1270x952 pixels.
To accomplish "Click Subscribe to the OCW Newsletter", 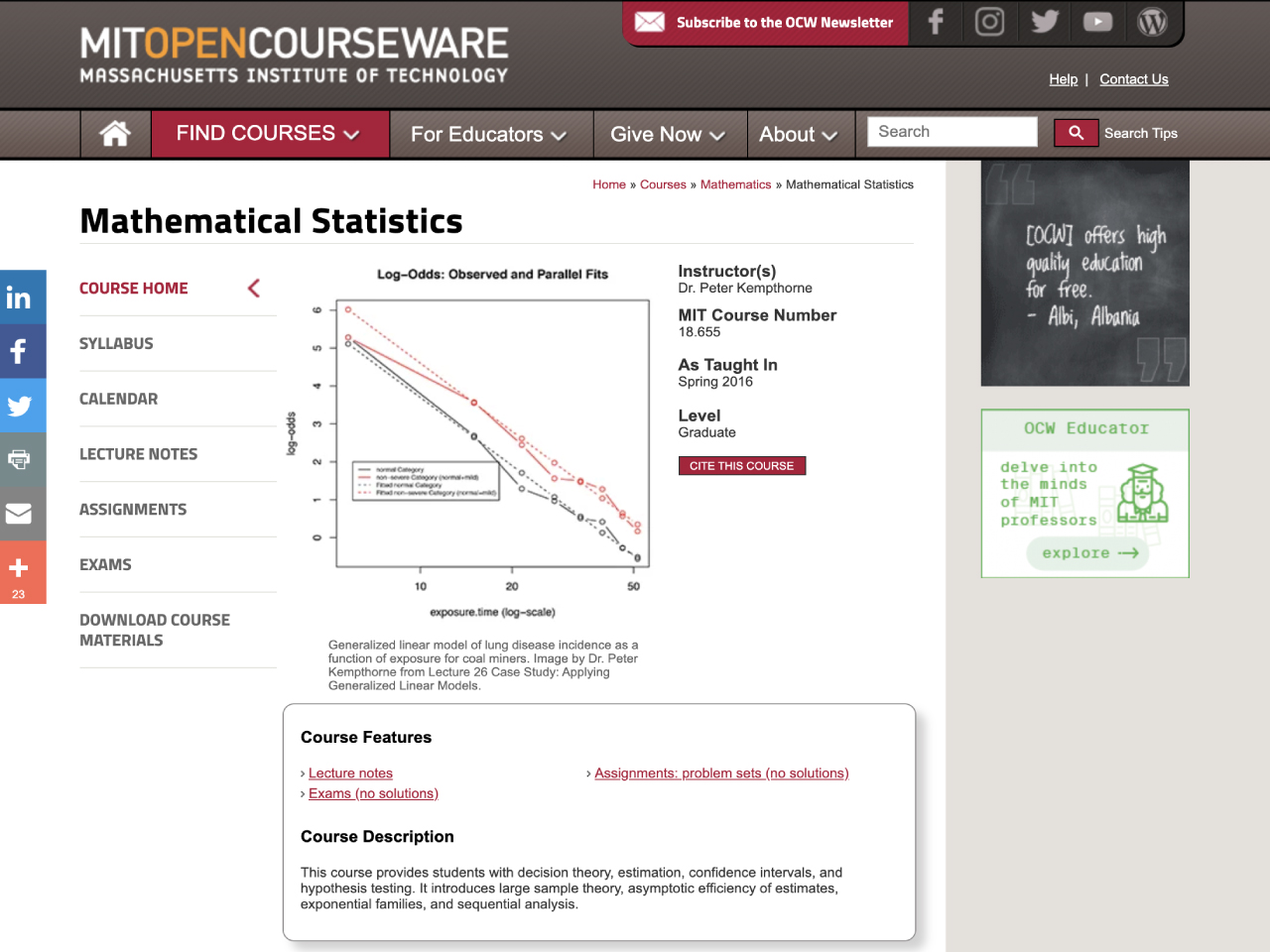I will coord(784,22).
